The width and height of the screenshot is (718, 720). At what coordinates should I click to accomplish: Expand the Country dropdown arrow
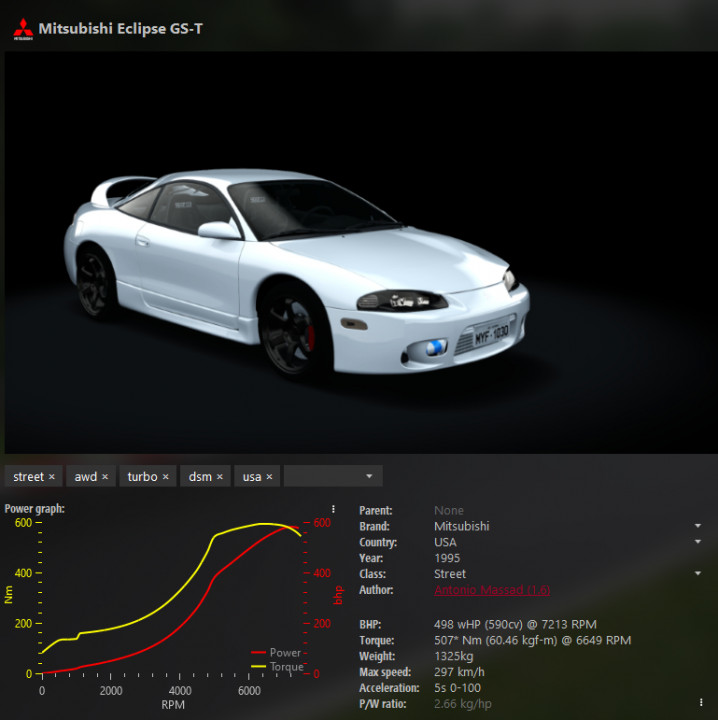(x=698, y=542)
